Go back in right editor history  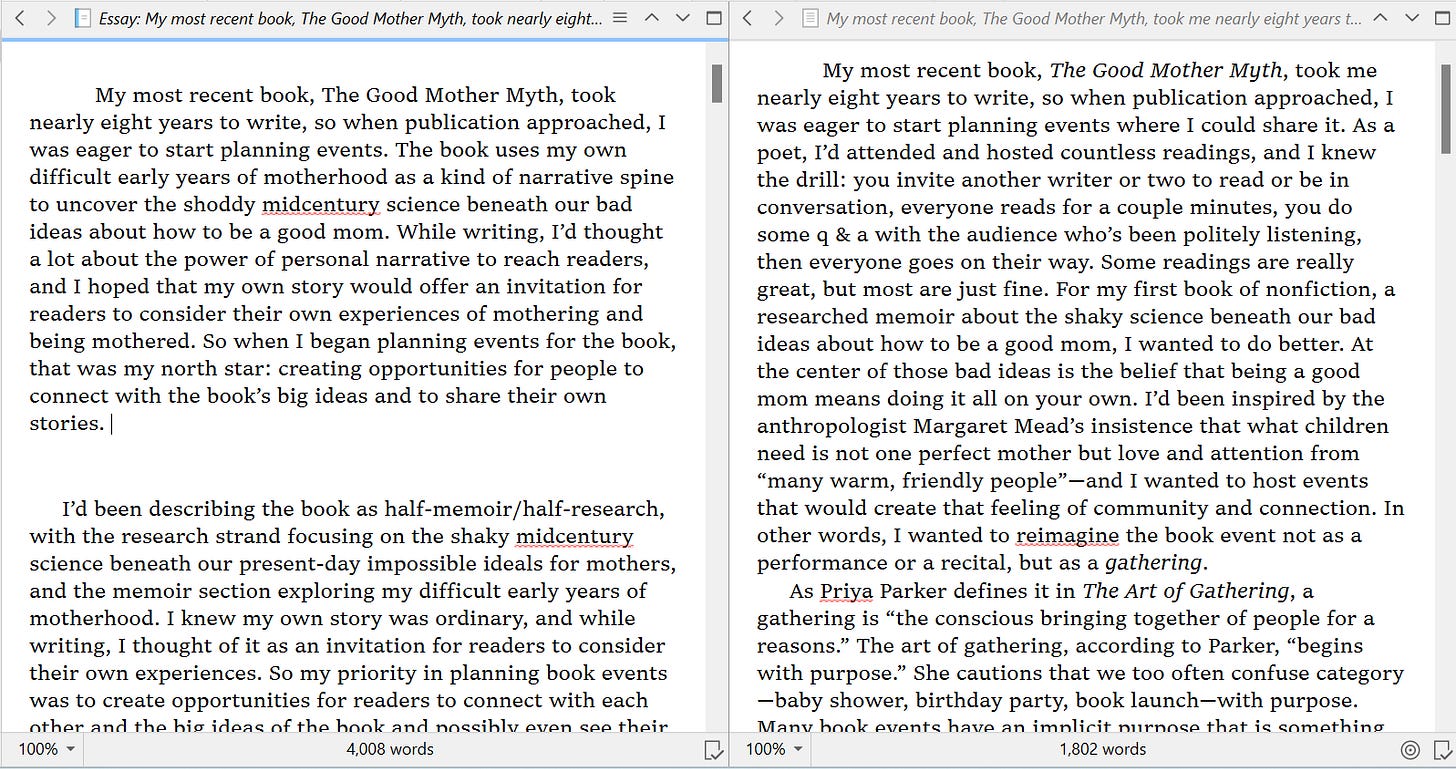click(747, 18)
